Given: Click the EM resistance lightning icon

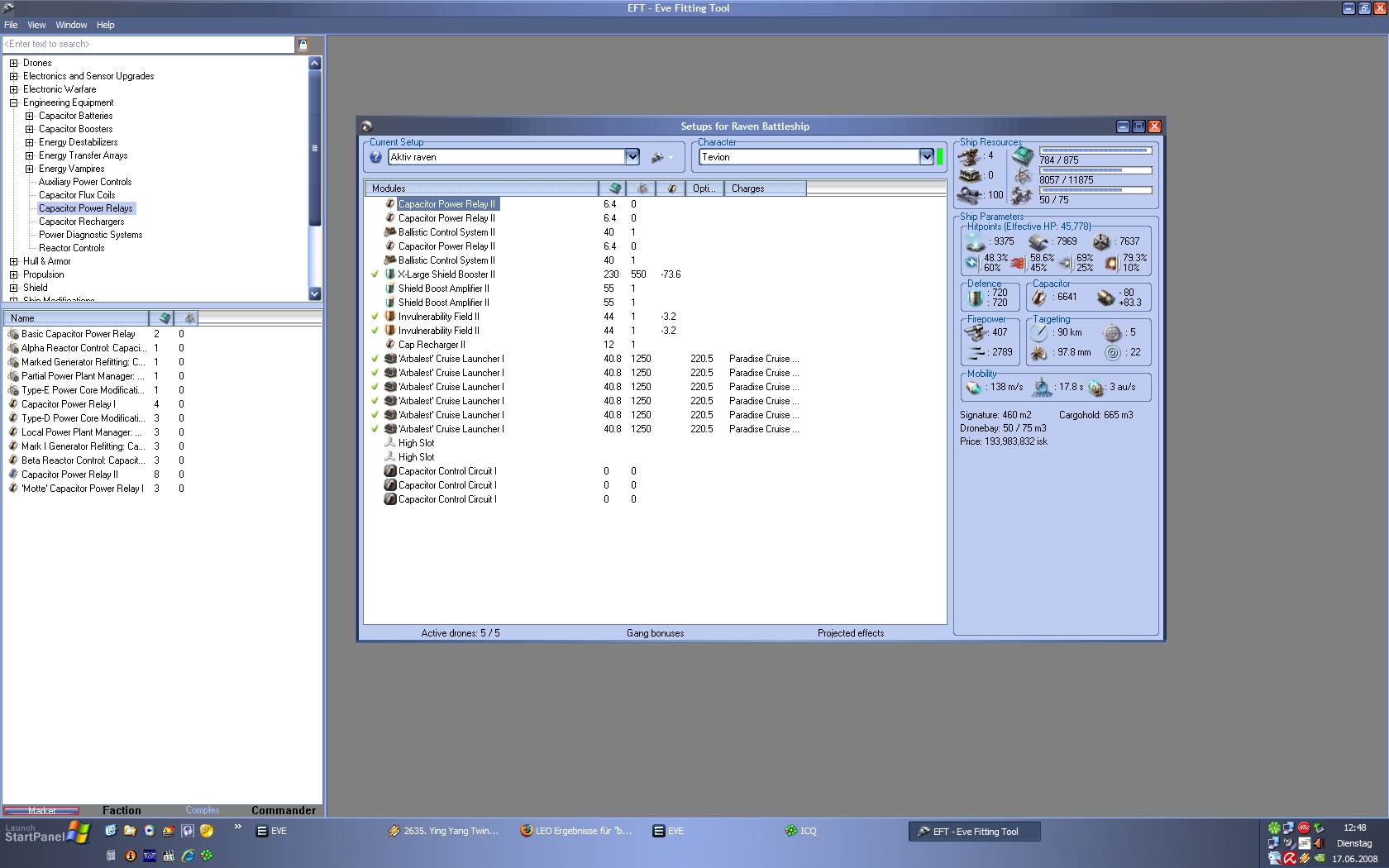Looking at the screenshot, I should coord(972,263).
